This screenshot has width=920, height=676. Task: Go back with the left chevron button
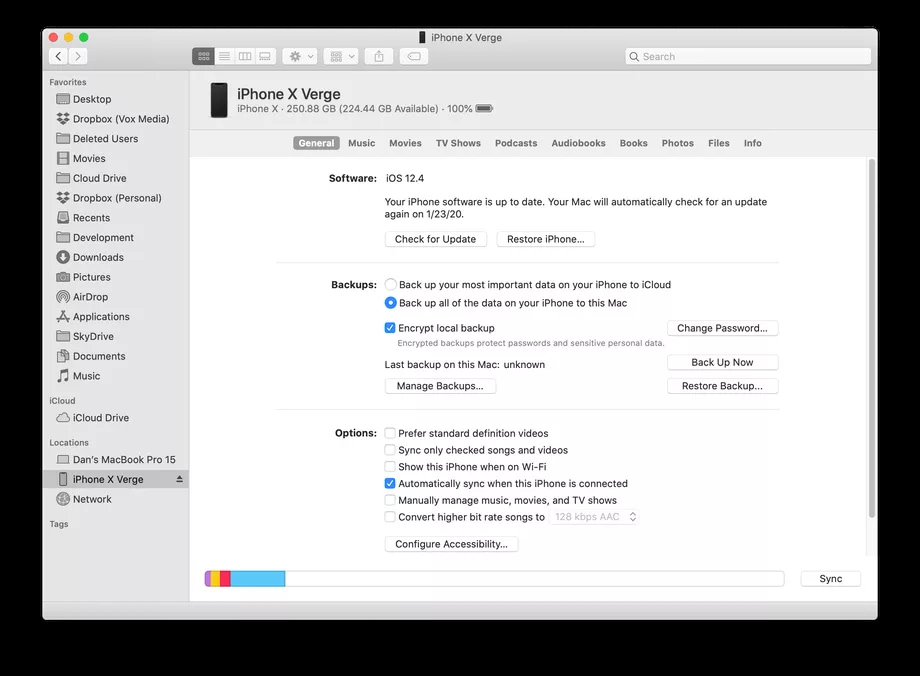coord(58,56)
